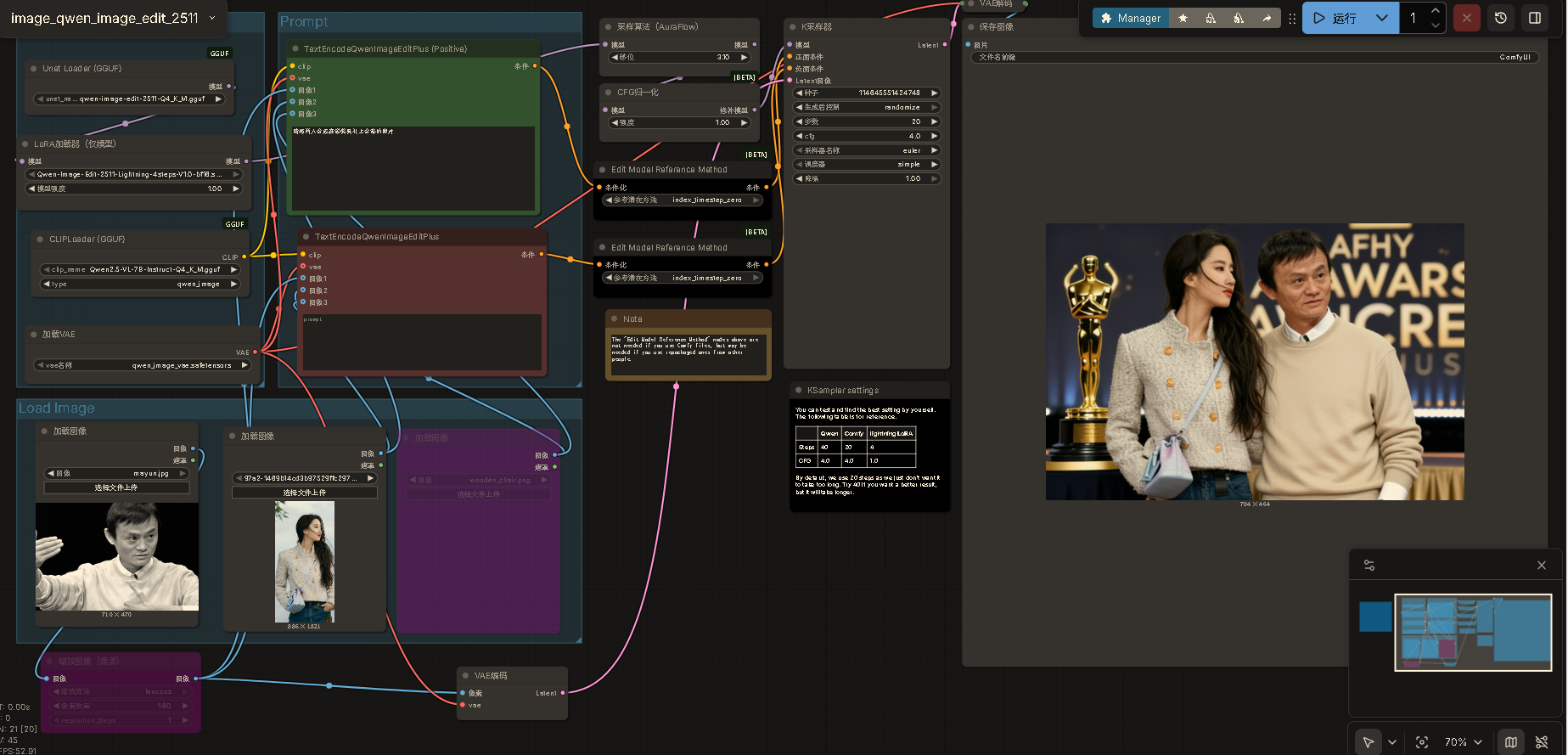1568x755 pixels.
Task: Expand the cursor mode chevron
Action: [x=1392, y=742]
